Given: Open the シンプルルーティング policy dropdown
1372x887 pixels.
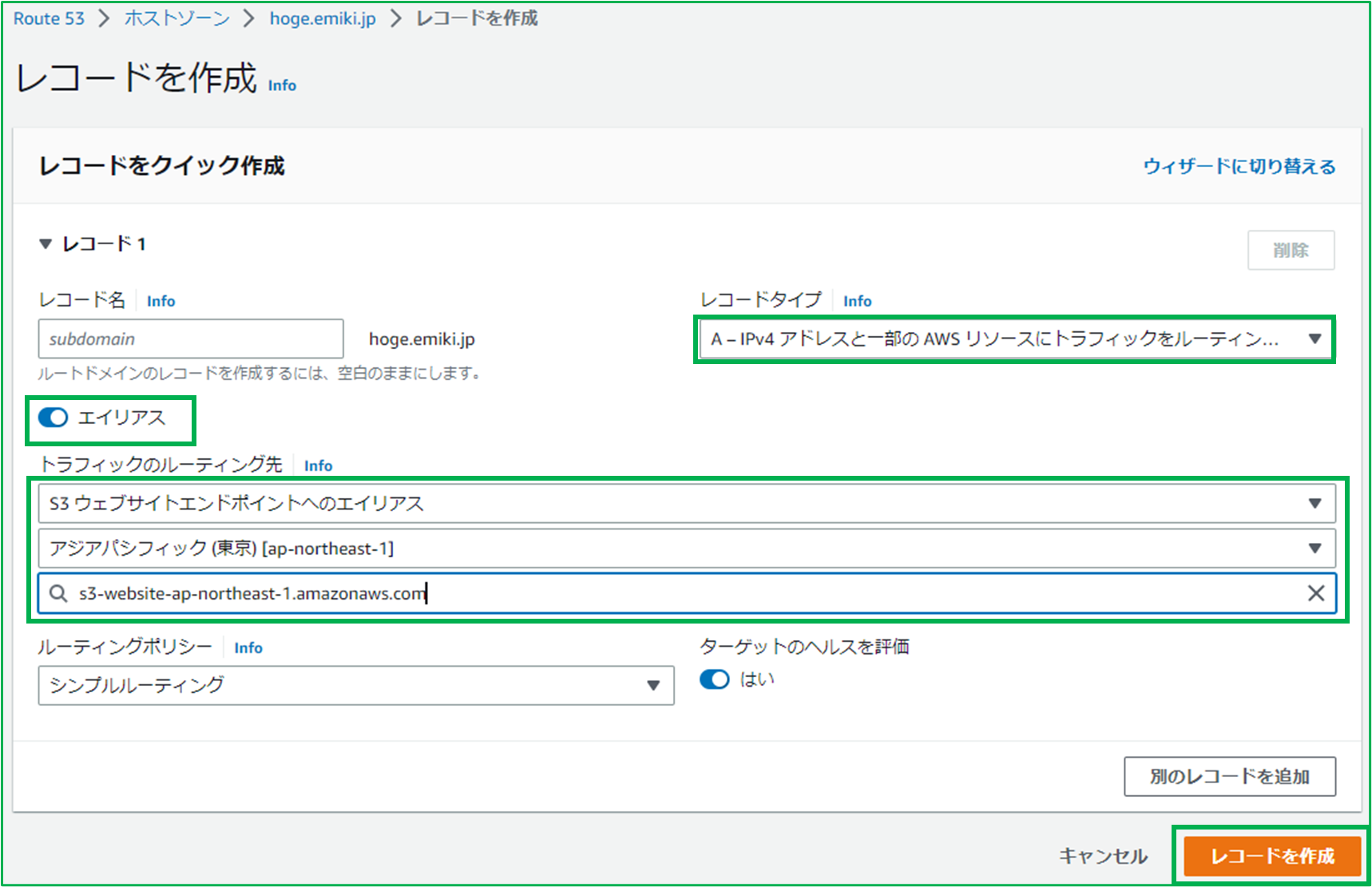Looking at the screenshot, I should [x=356, y=686].
